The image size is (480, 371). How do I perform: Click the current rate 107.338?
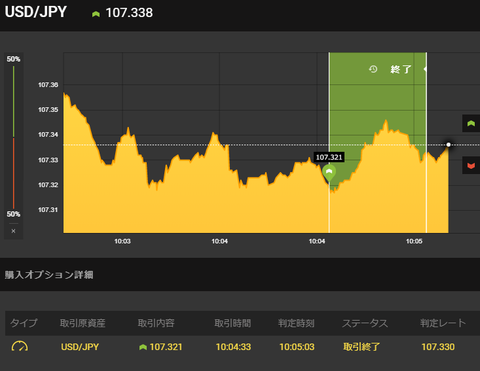tap(129, 13)
